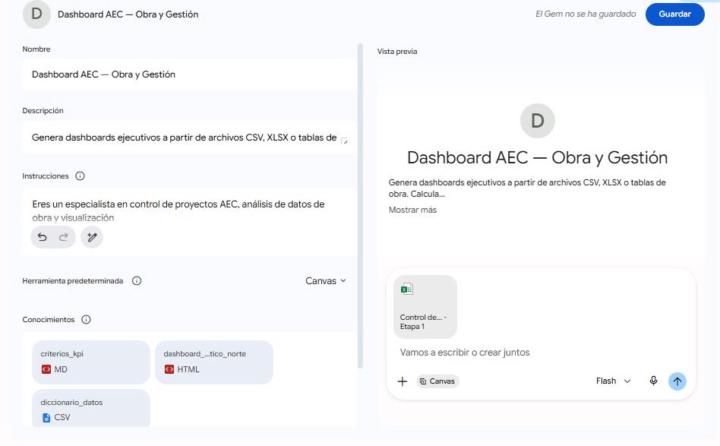Open the Flash model dropdown
This screenshot has height=446, width=720.
[613, 381]
